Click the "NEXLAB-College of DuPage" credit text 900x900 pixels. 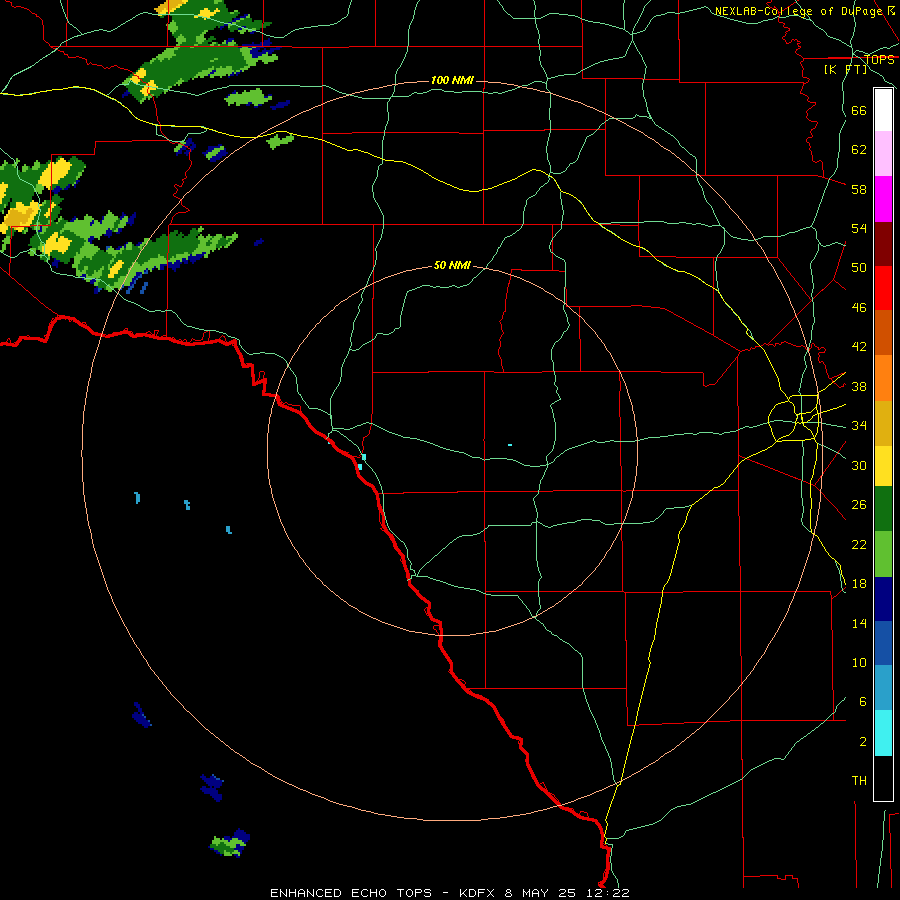point(798,11)
